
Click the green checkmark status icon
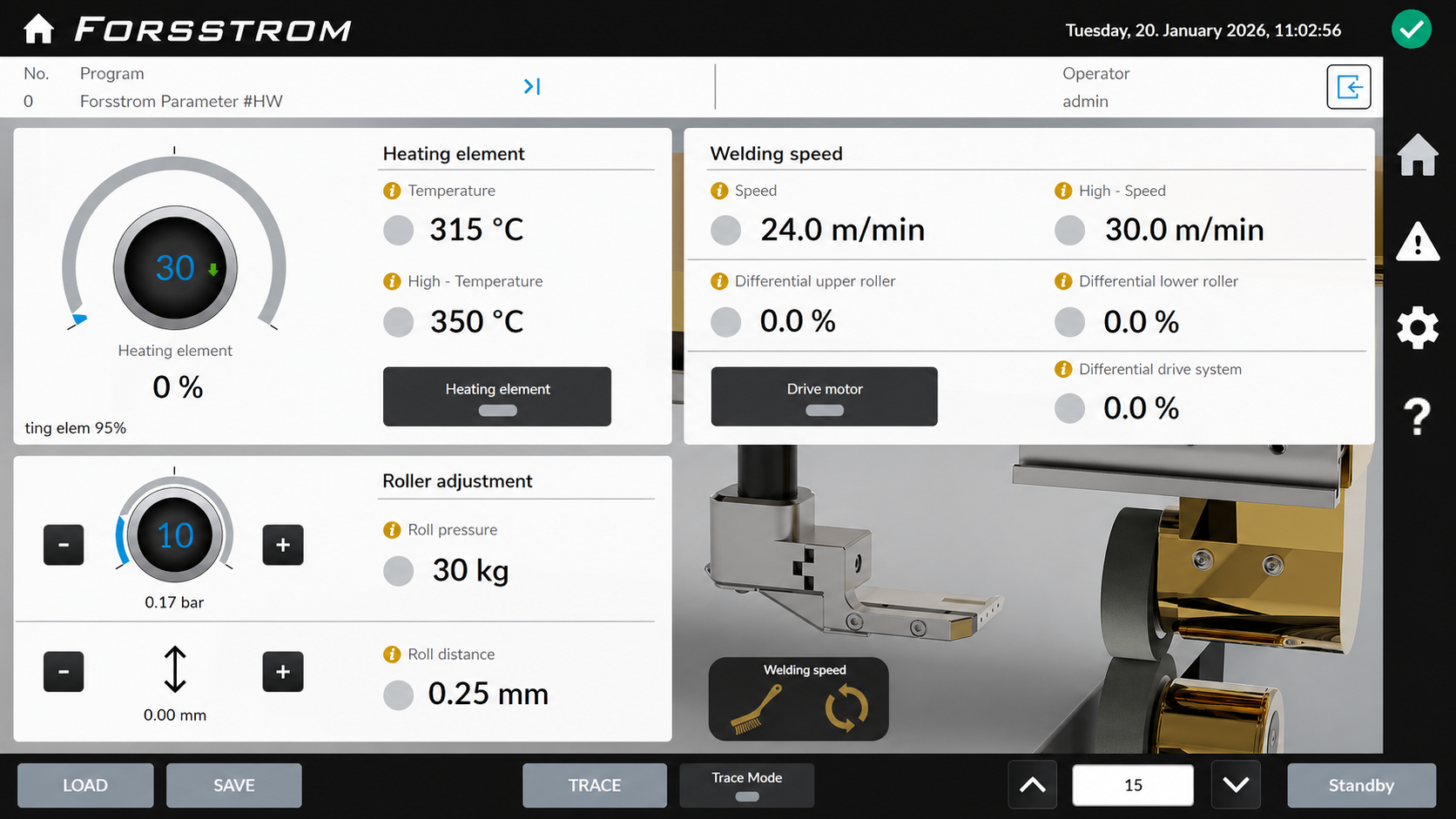pyautogui.click(x=1411, y=30)
